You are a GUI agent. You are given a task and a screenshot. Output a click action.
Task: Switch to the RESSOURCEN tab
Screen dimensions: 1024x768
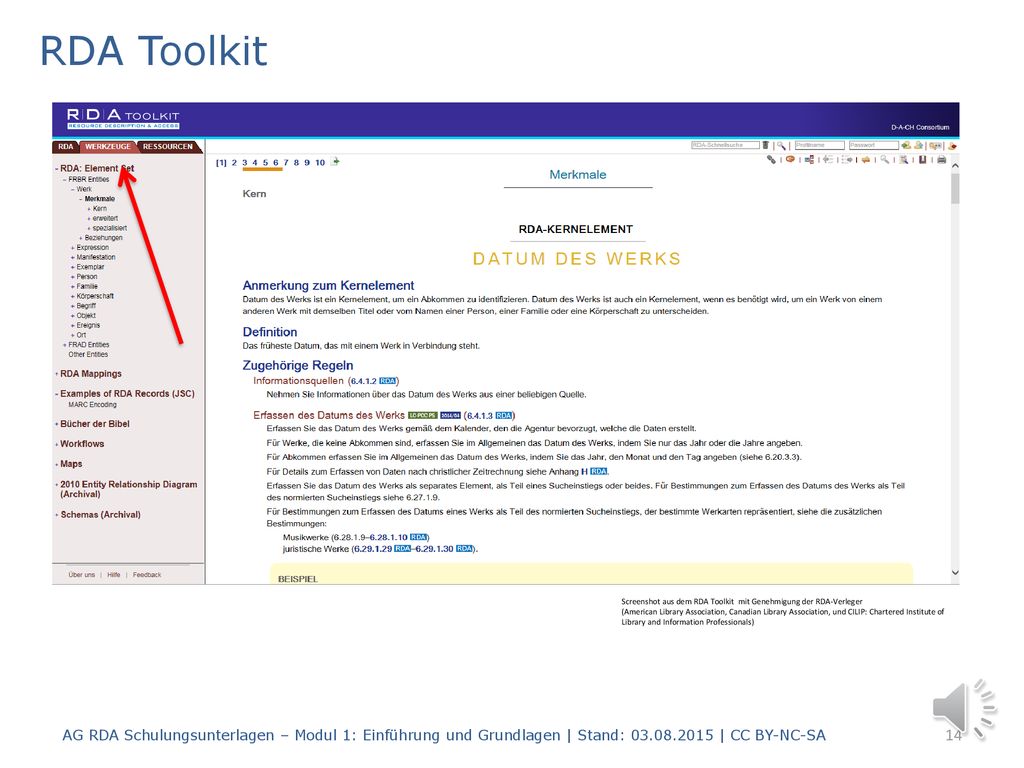pyautogui.click(x=168, y=146)
